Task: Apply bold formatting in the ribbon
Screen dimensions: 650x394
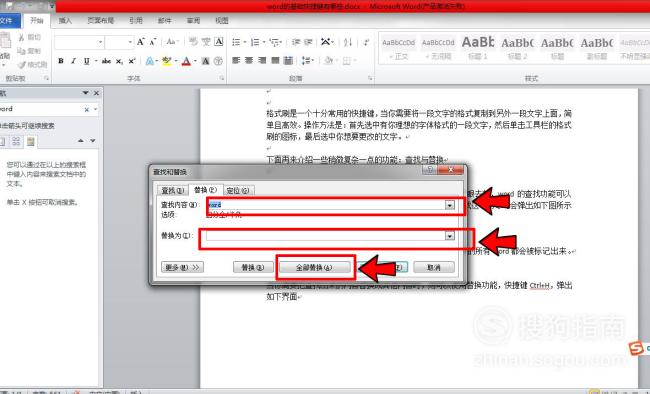Action: tap(61, 61)
